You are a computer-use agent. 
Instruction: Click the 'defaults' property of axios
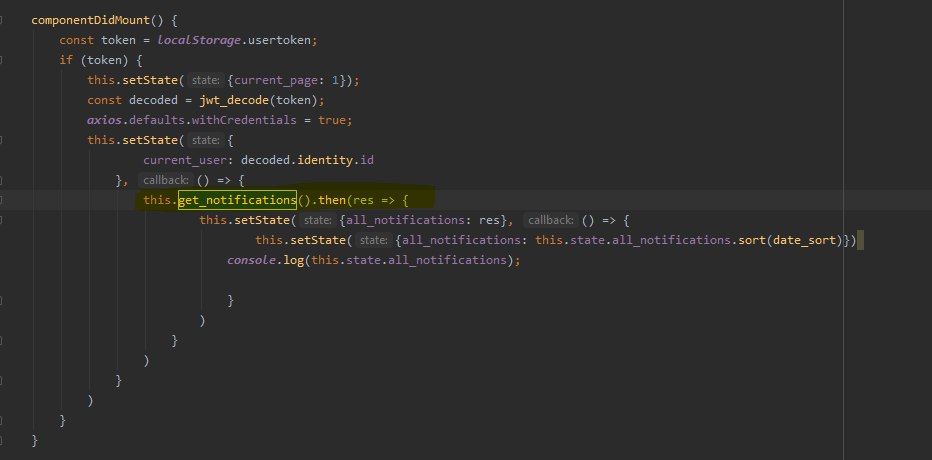point(156,120)
